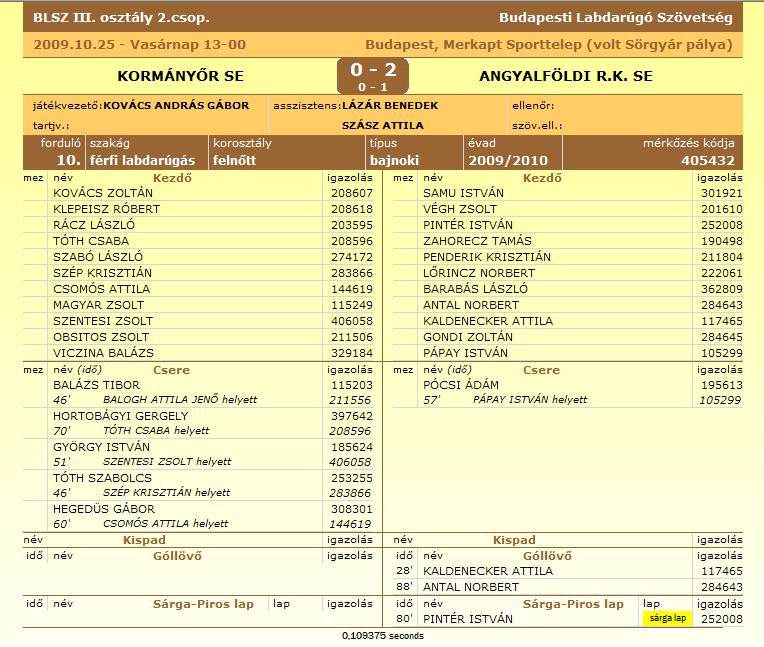Select player OBSITOS ZSOLT

pyautogui.click(x=101, y=337)
